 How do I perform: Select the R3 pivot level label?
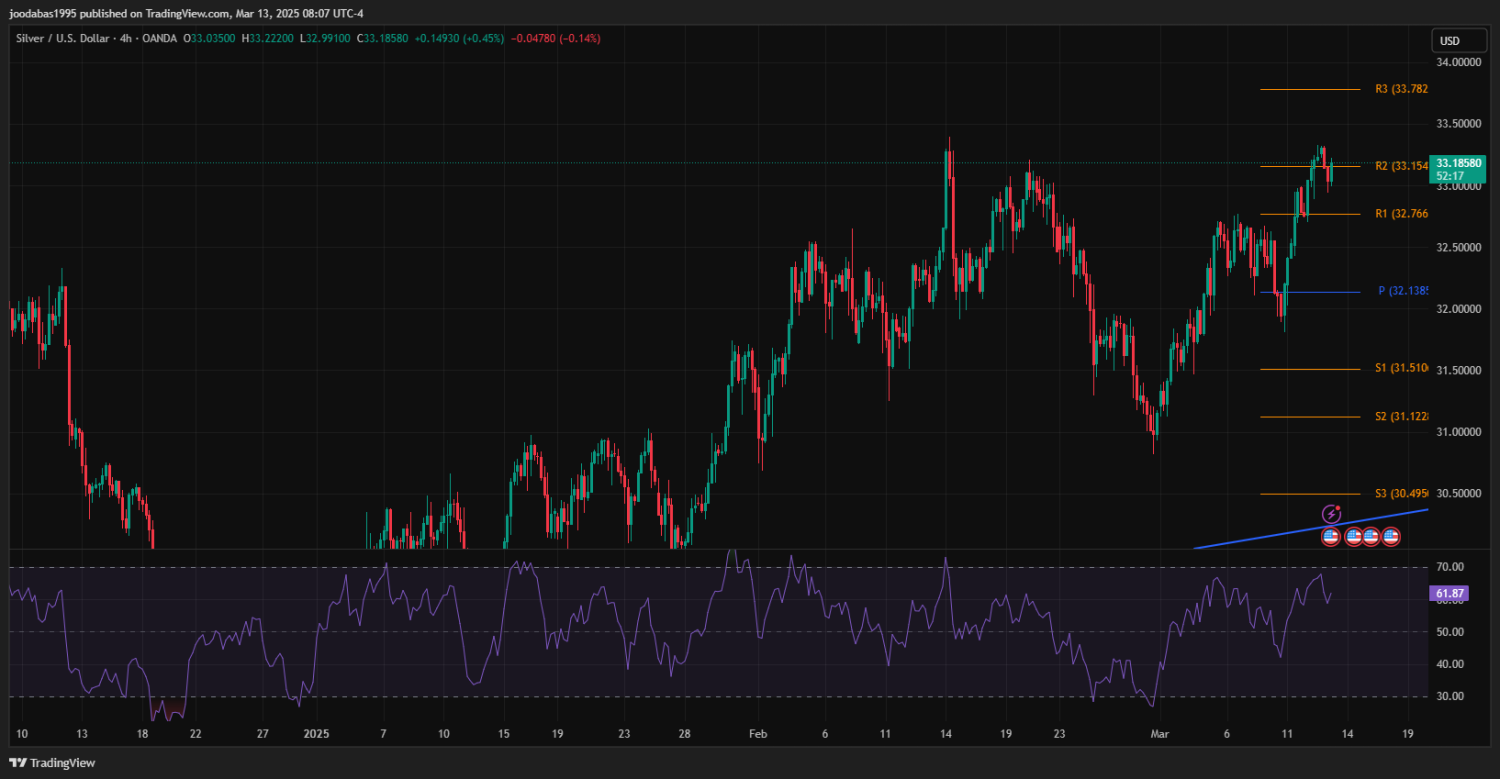1401,89
